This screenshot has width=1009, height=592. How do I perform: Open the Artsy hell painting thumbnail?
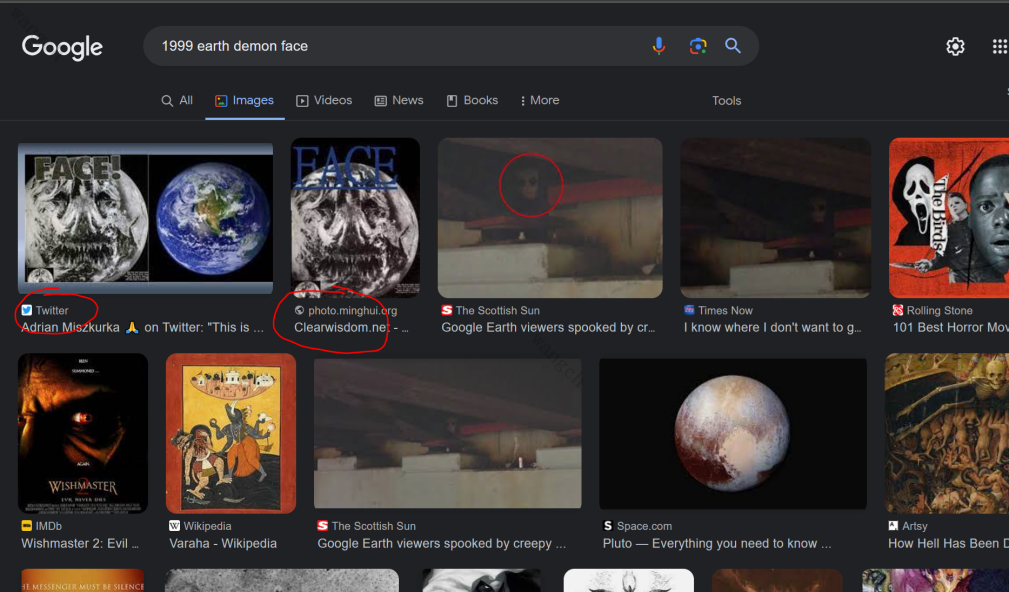pyautogui.click(x=947, y=433)
